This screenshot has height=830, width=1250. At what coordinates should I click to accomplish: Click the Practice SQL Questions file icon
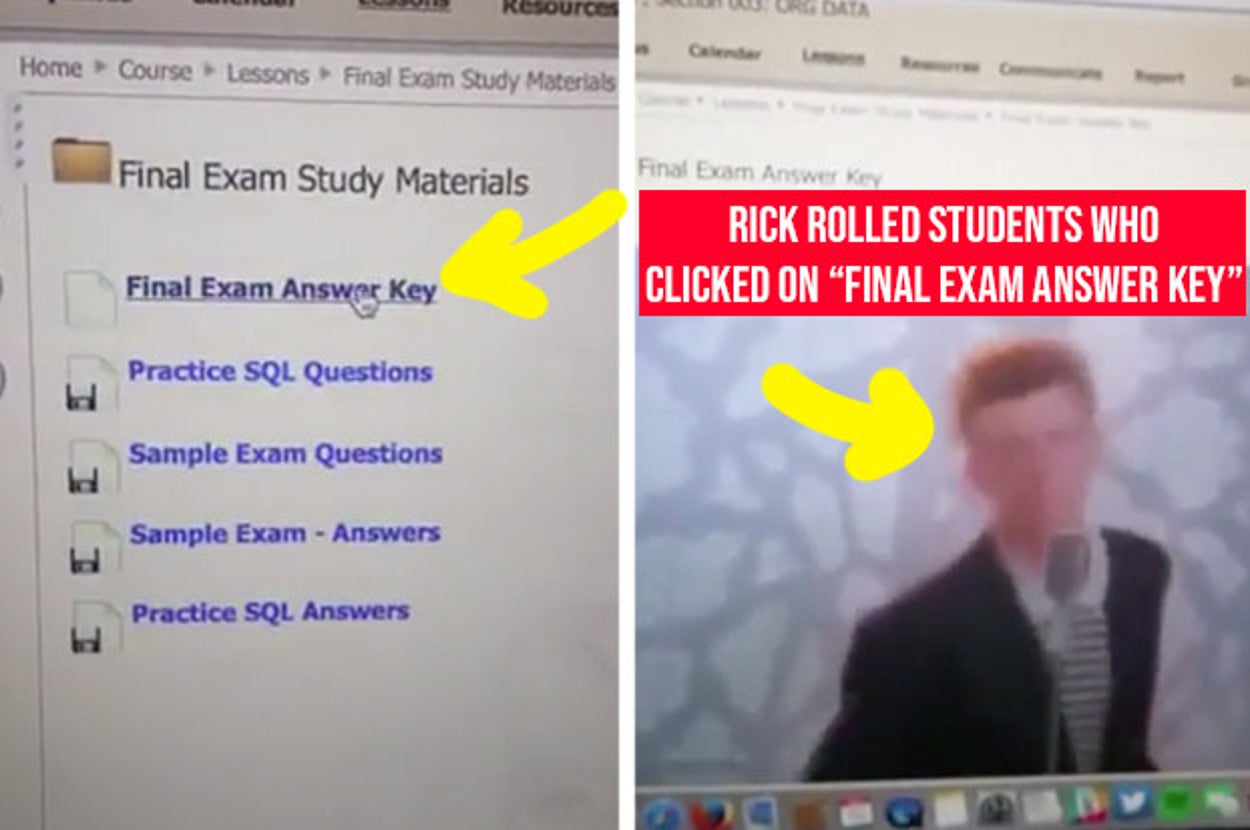click(x=91, y=383)
